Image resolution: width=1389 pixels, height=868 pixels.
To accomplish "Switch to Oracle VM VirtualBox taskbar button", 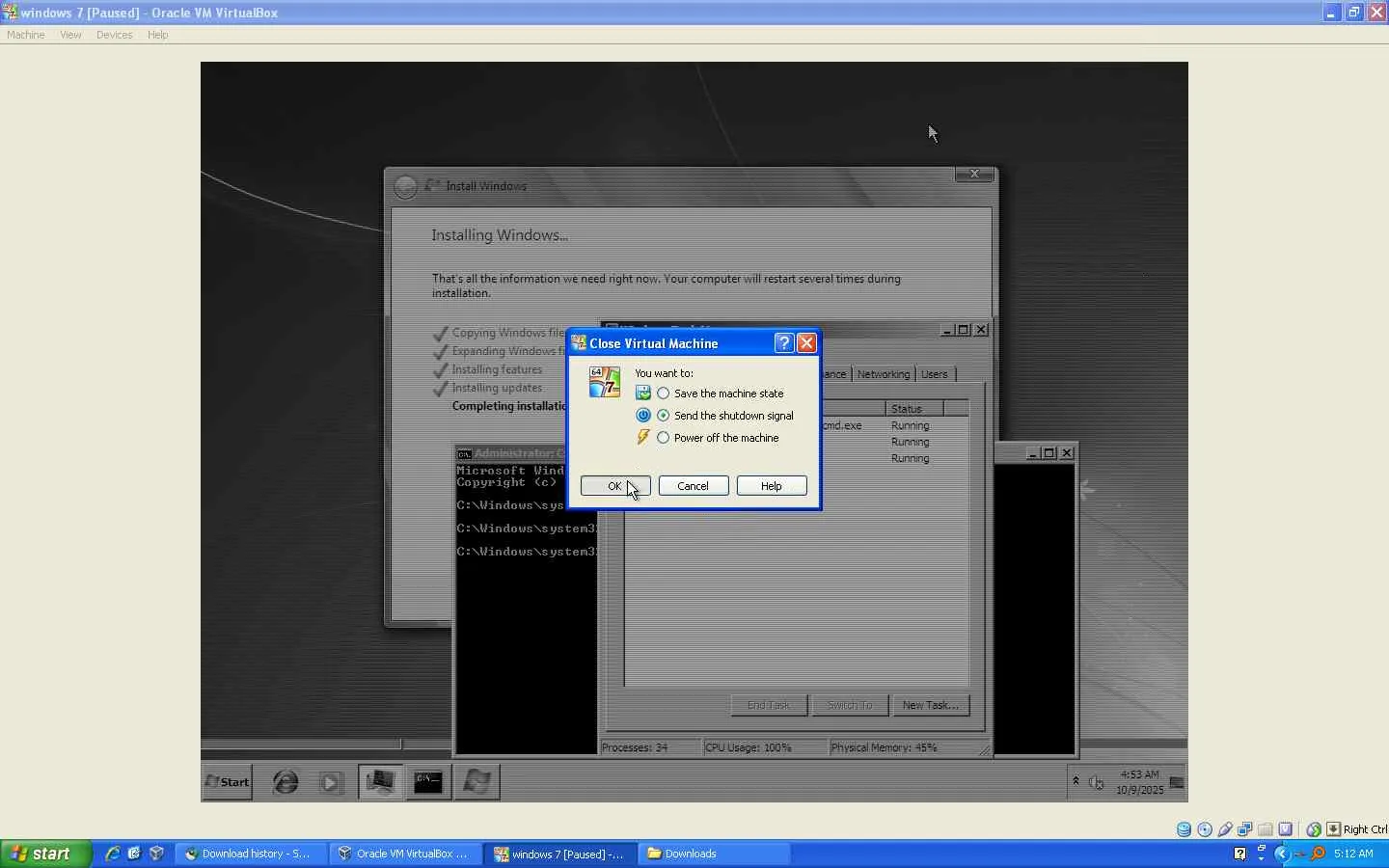I will (405, 854).
